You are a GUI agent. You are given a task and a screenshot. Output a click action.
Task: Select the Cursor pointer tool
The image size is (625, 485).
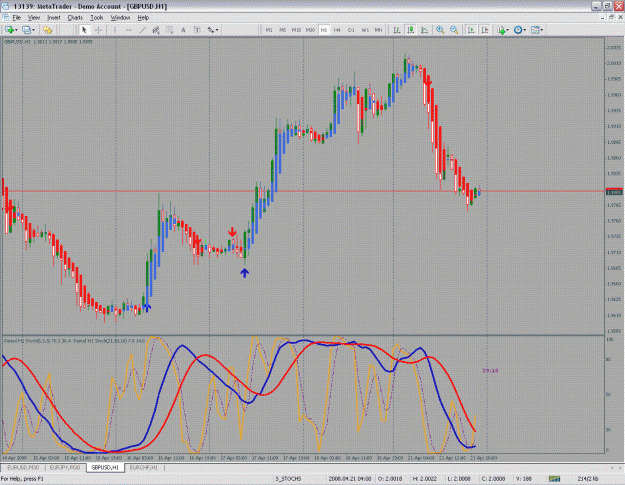pos(84,30)
